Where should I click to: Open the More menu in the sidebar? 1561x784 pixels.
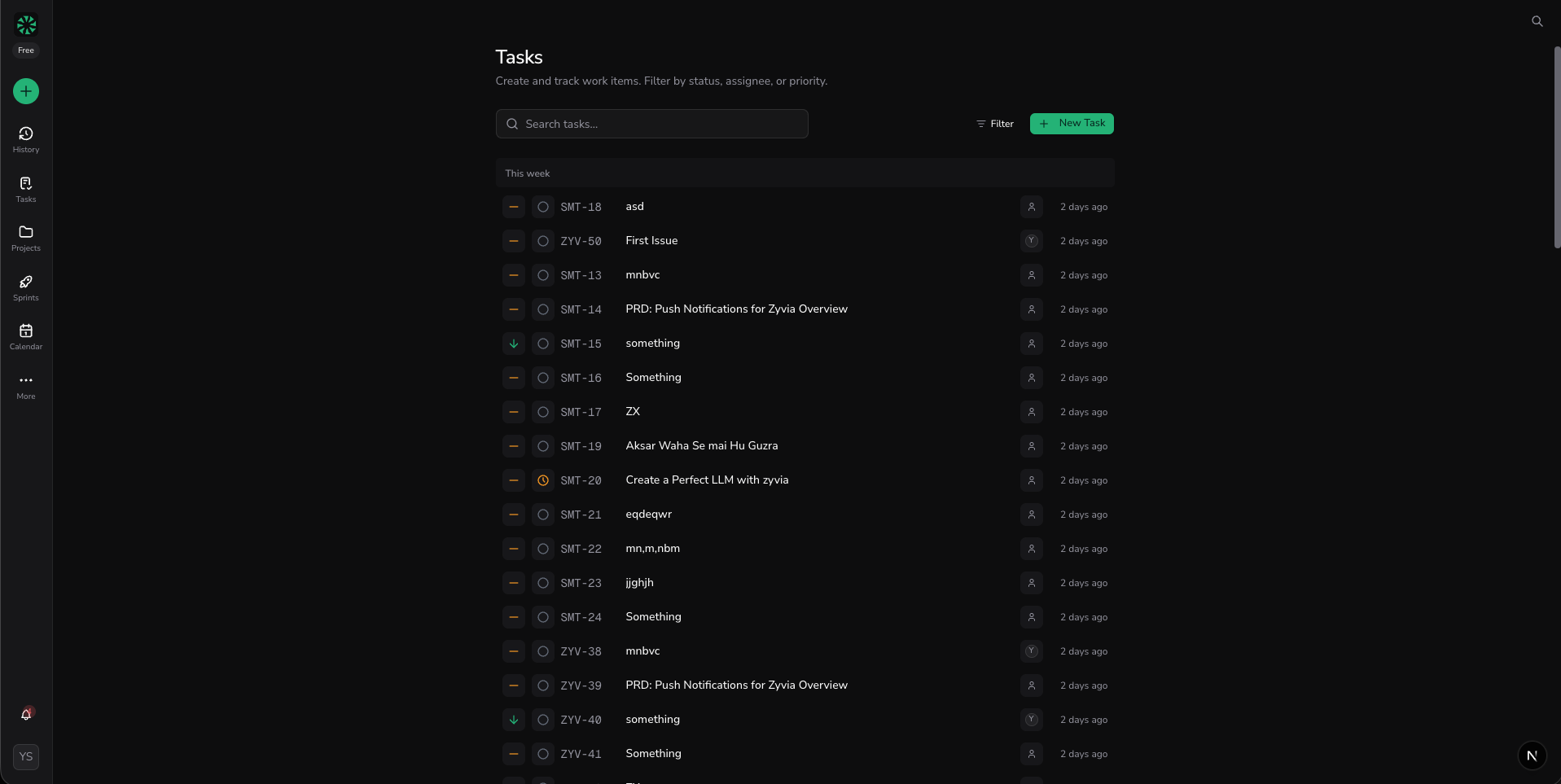(25, 385)
